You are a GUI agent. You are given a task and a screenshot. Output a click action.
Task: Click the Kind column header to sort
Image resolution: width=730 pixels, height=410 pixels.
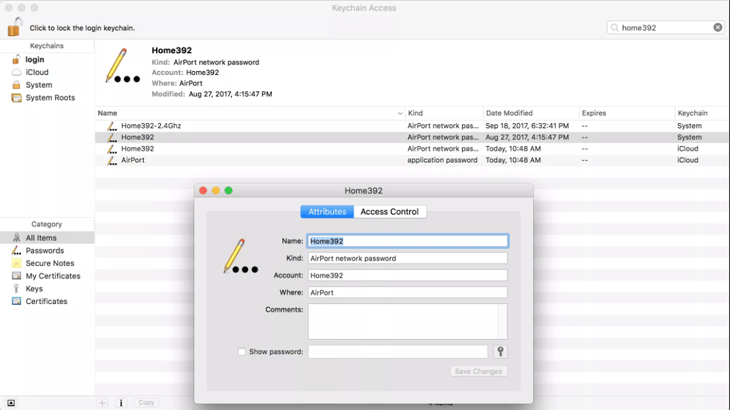tap(416, 114)
